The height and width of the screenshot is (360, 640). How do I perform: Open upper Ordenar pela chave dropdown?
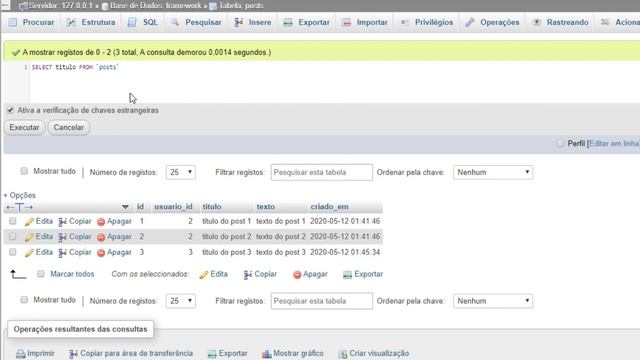tap(493, 172)
